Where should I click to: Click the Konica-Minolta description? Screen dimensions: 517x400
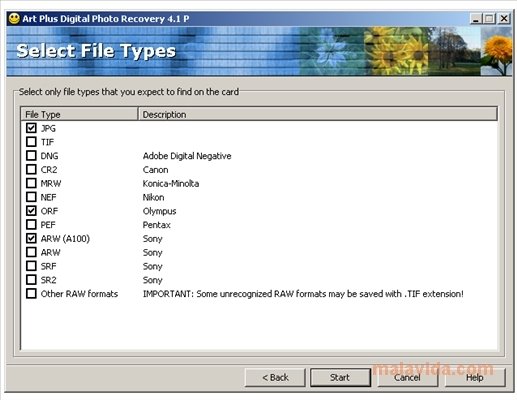tap(171, 183)
